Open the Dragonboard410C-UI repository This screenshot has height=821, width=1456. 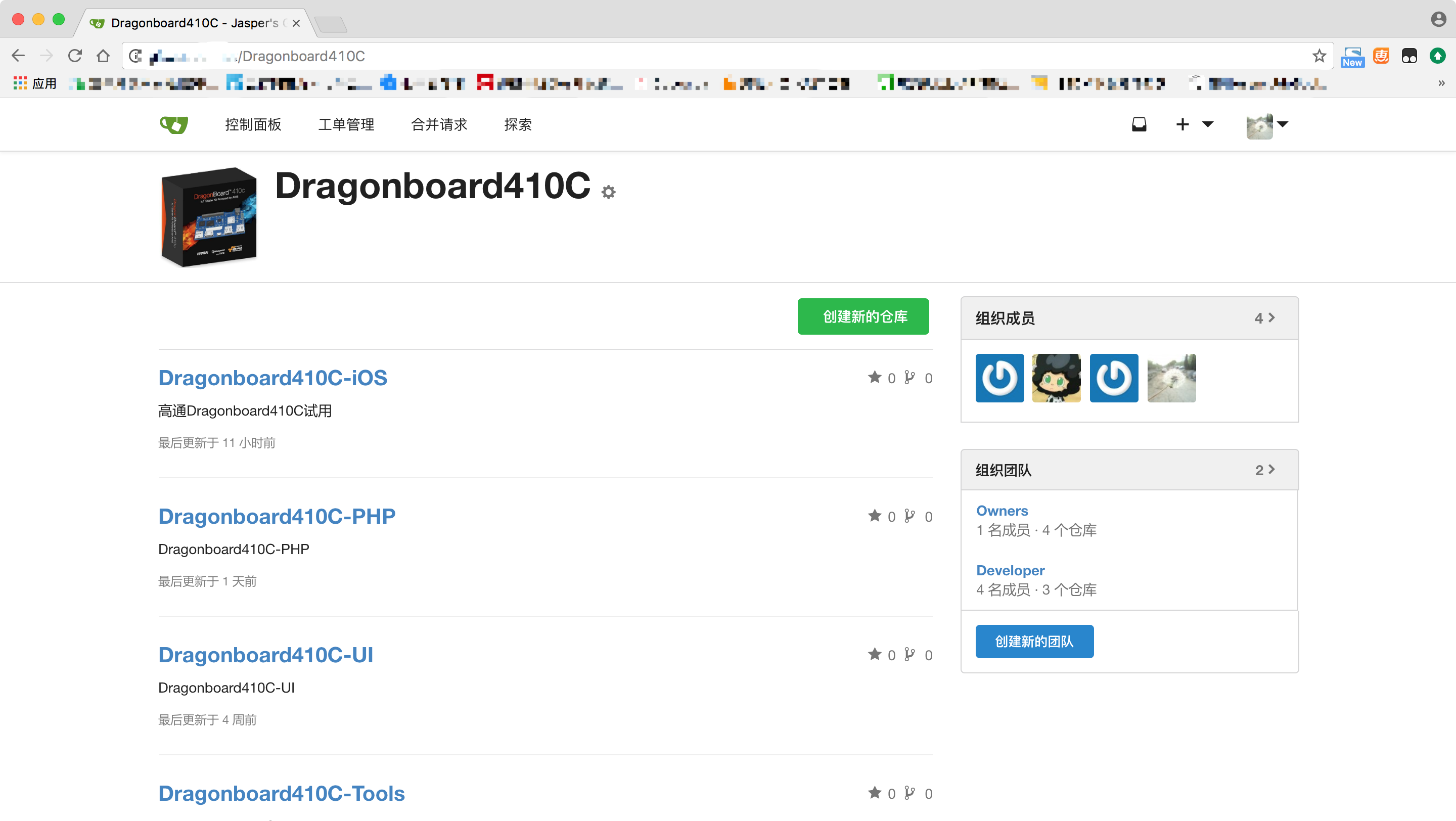click(265, 655)
